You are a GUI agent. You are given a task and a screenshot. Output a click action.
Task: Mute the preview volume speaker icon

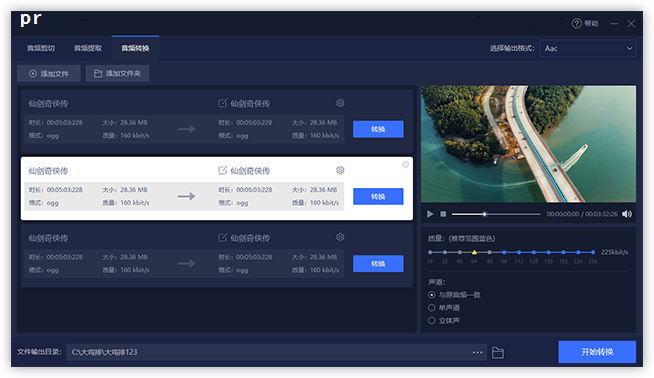click(x=626, y=214)
